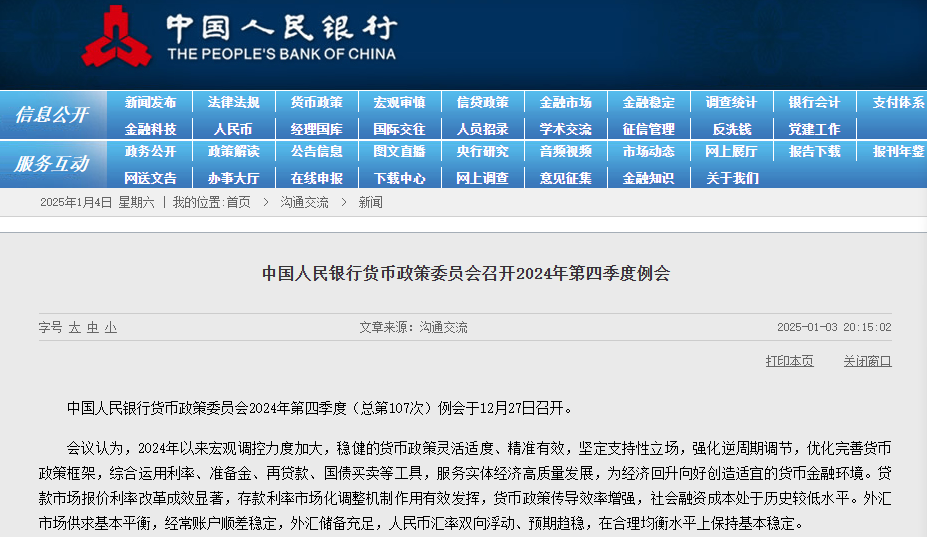This screenshot has height=537, width=927.
Task: Open 经理国库 section
Action: pyautogui.click(x=316, y=129)
